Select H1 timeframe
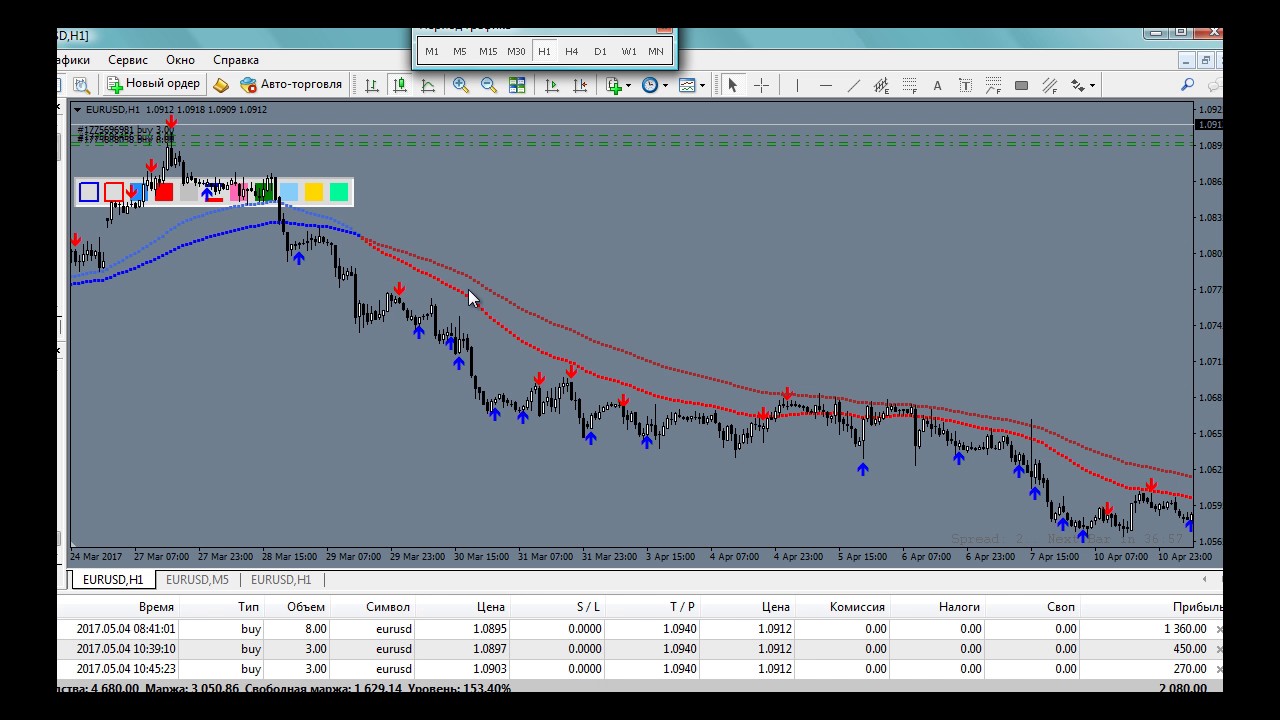The width and height of the screenshot is (1280, 720). point(544,51)
